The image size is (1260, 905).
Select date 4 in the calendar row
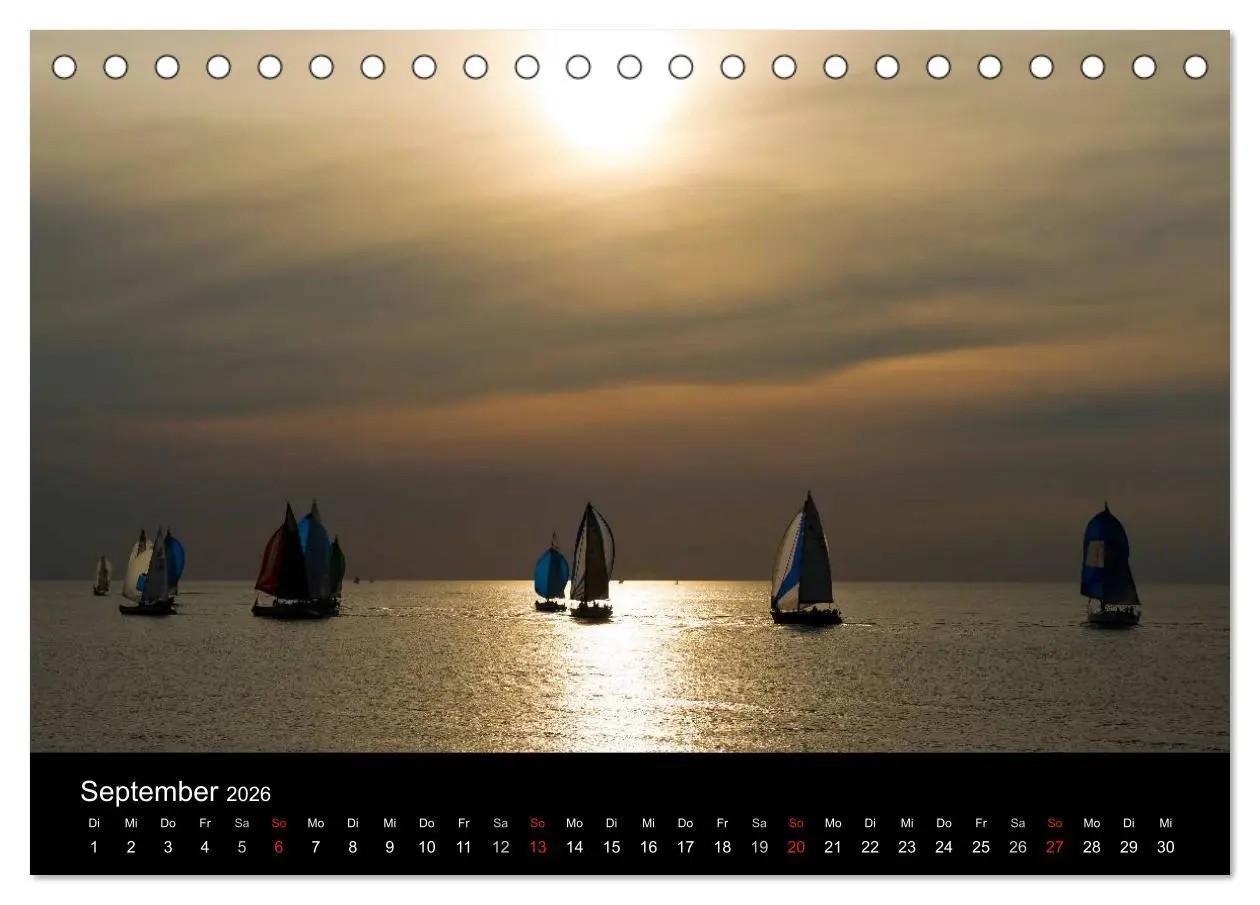coord(205,847)
